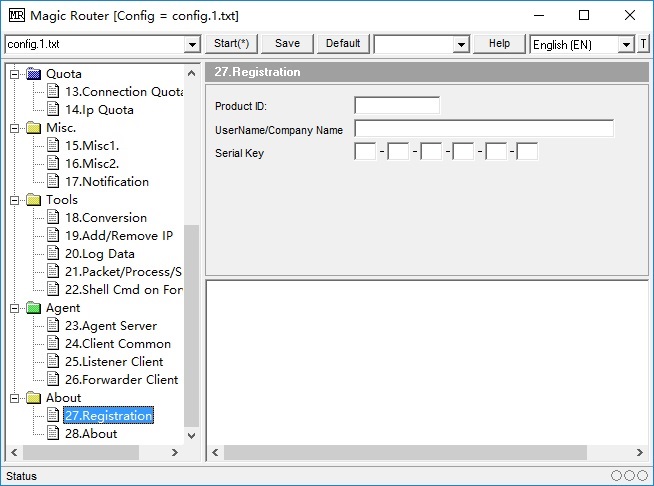Image resolution: width=654 pixels, height=486 pixels.
Task: Click document icon beside 22.Shell Cmd
Action: click(x=53, y=289)
